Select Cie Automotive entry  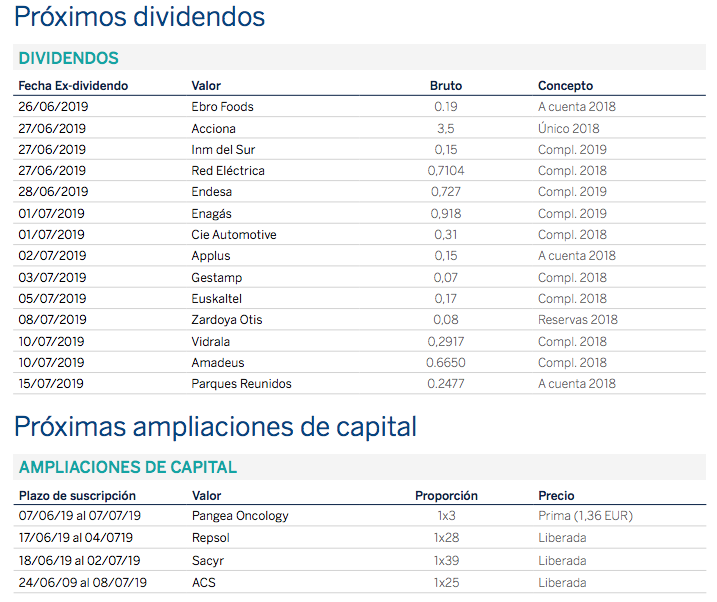pyautogui.click(x=234, y=234)
